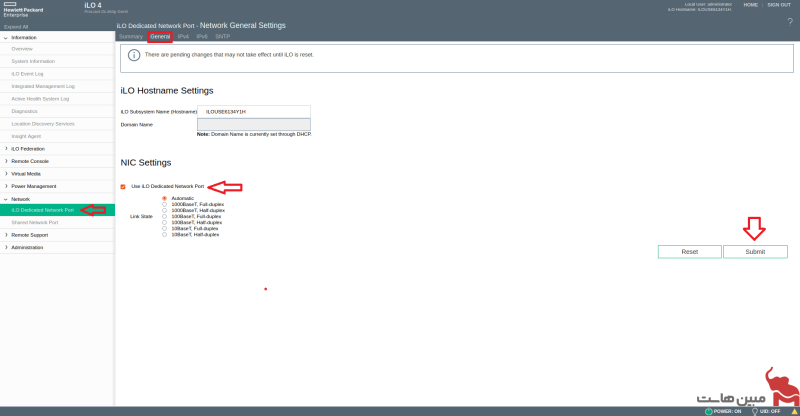Click the Submit button

(755, 252)
